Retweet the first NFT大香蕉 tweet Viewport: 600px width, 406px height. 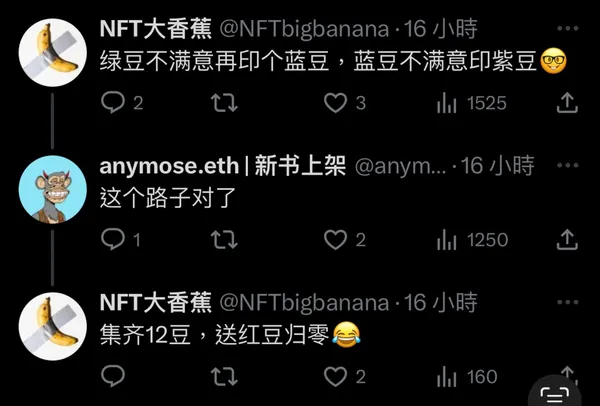pos(225,103)
